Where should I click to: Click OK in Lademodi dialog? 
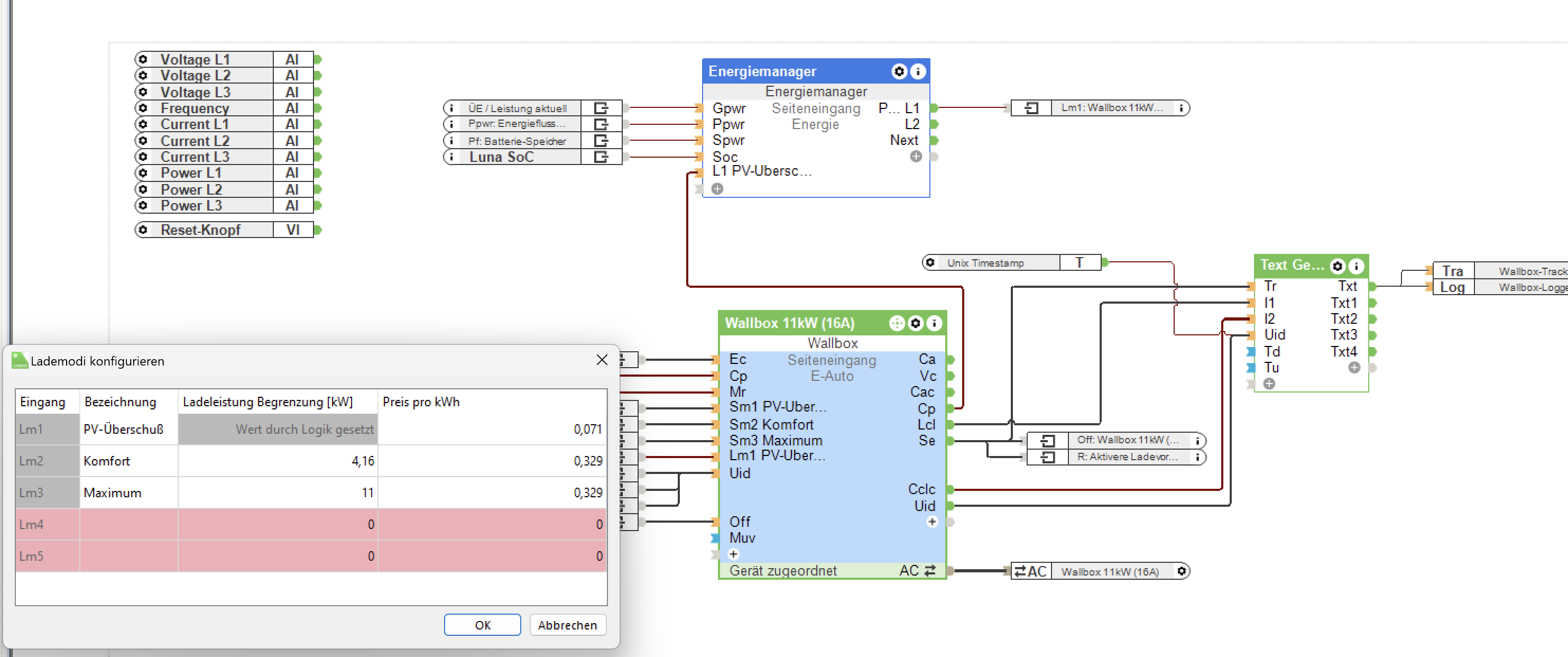[482, 625]
